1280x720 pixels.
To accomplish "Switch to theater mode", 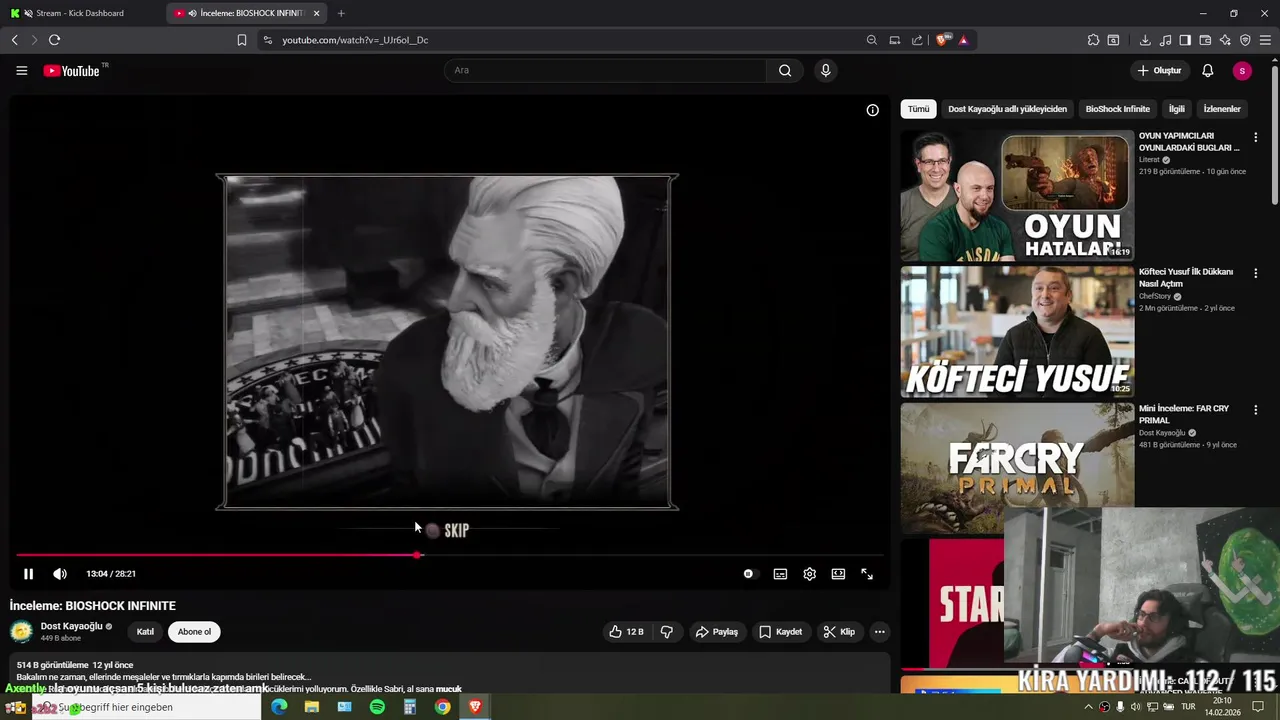I will [838, 574].
